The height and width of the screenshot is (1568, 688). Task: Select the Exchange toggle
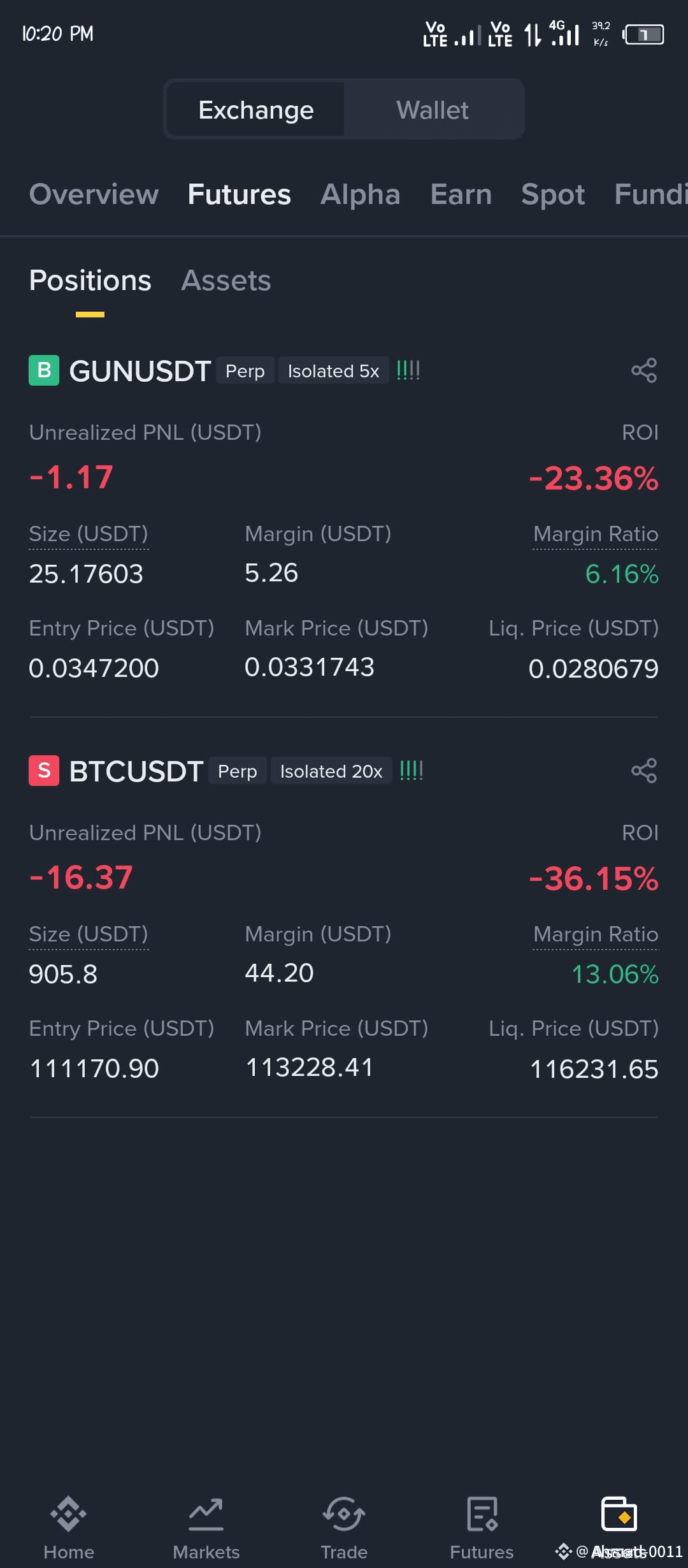coord(256,110)
